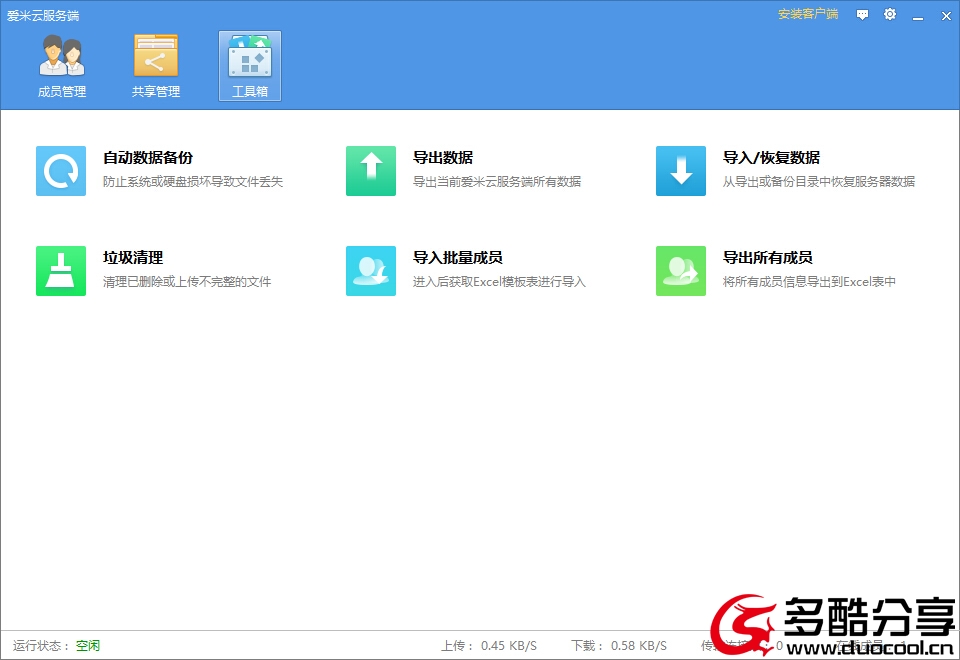Click the green 垃圾清理 broom icon
Screen dimensions: 960x660
(61, 271)
